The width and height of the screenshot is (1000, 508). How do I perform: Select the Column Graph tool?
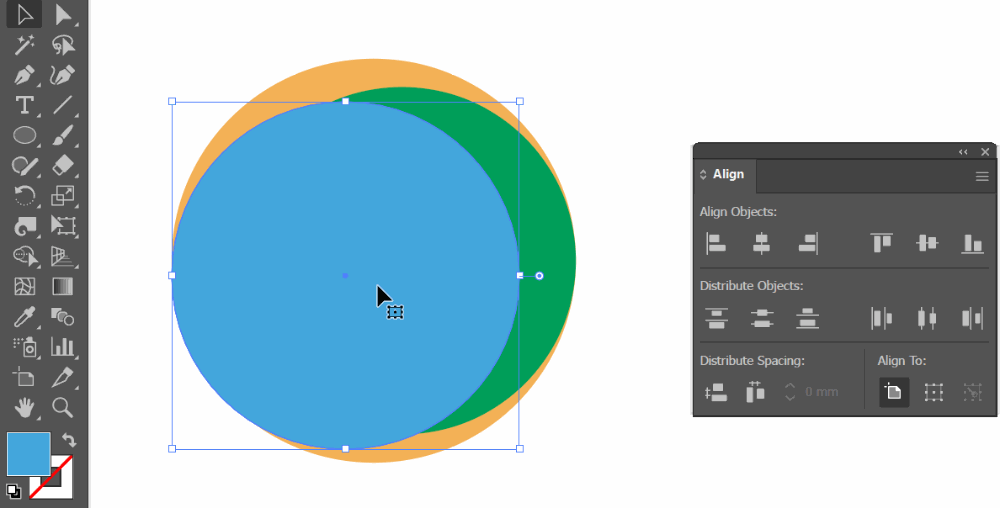coord(62,347)
